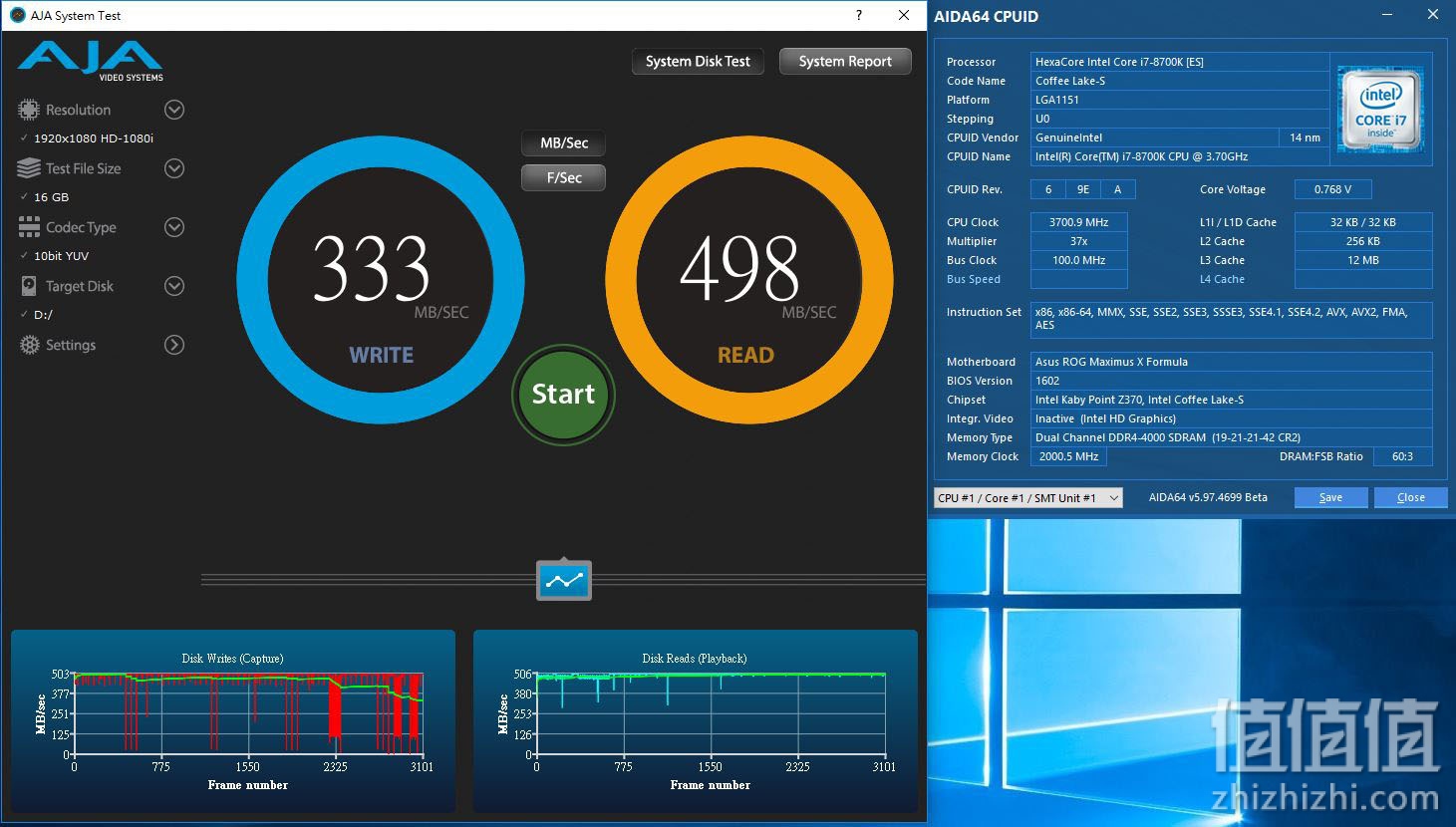1456x827 pixels.
Task: Switch to System Disk Test tab
Action: tap(698, 62)
